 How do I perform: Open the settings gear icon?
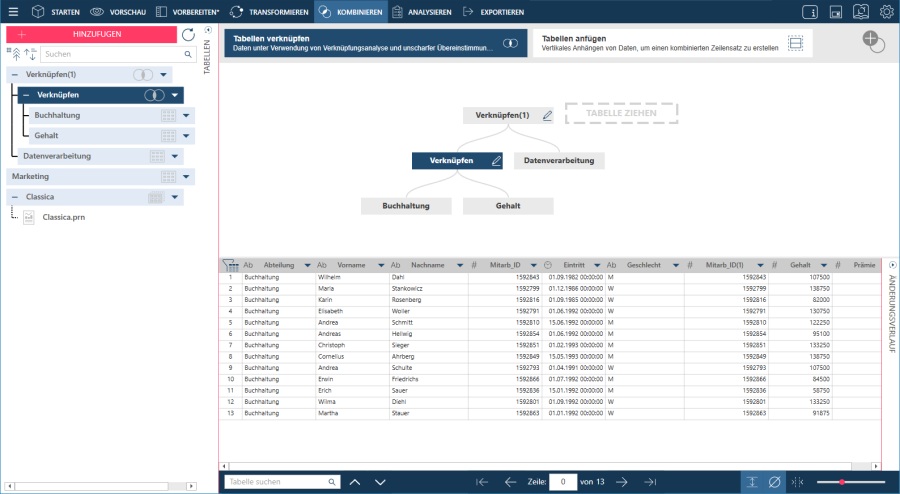pyautogui.click(x=886, y=12)
